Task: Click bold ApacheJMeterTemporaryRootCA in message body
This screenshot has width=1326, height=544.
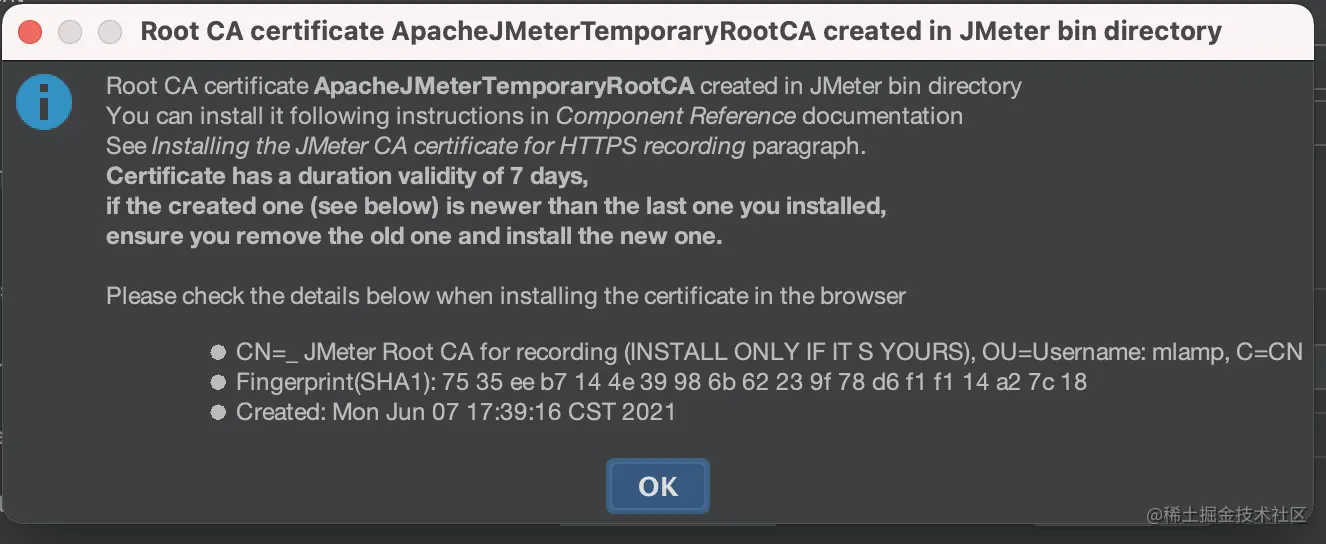Action: tap(503, 86)
